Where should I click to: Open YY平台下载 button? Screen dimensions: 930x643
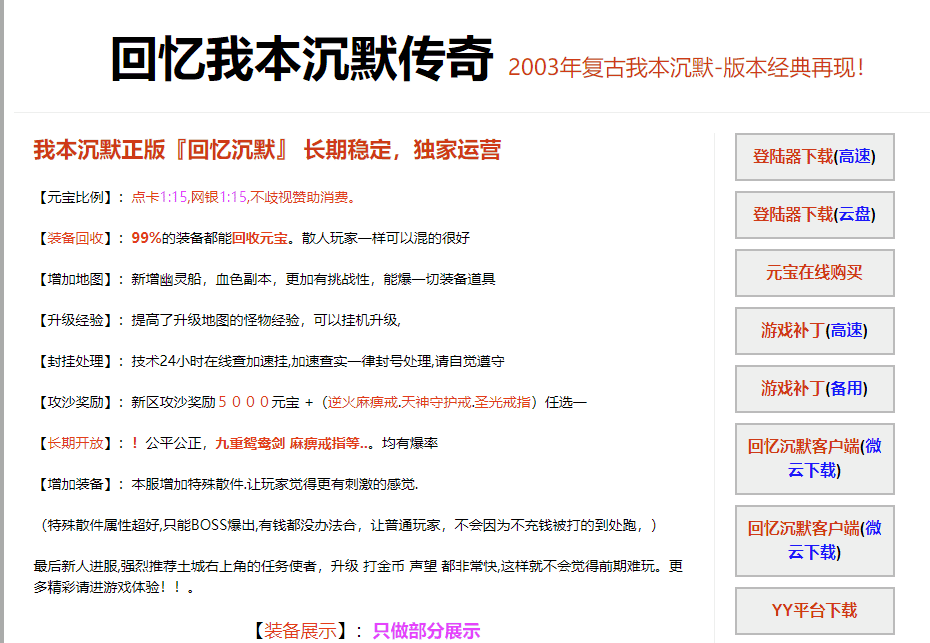pyautogui.click(x=814, y=610)
